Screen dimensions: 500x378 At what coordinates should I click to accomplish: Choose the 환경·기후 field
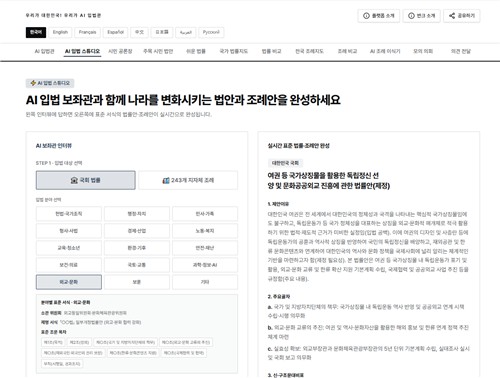point(137,248)
